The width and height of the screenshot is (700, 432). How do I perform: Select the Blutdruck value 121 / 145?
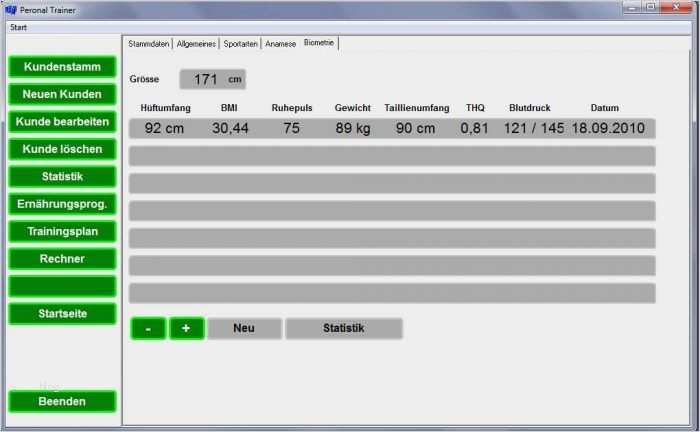pos(534,129)
